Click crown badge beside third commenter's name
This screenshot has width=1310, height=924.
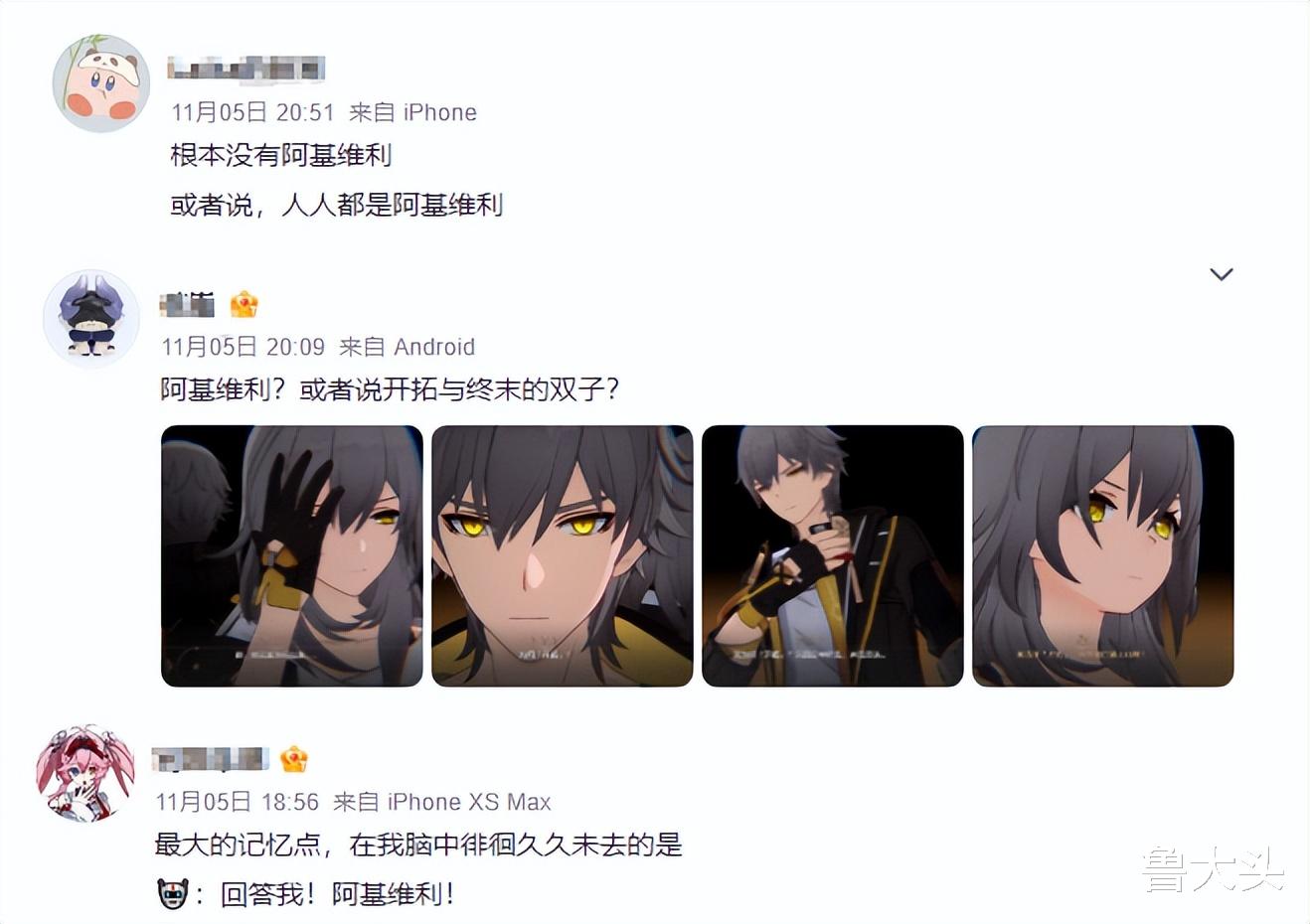point(293,759)
